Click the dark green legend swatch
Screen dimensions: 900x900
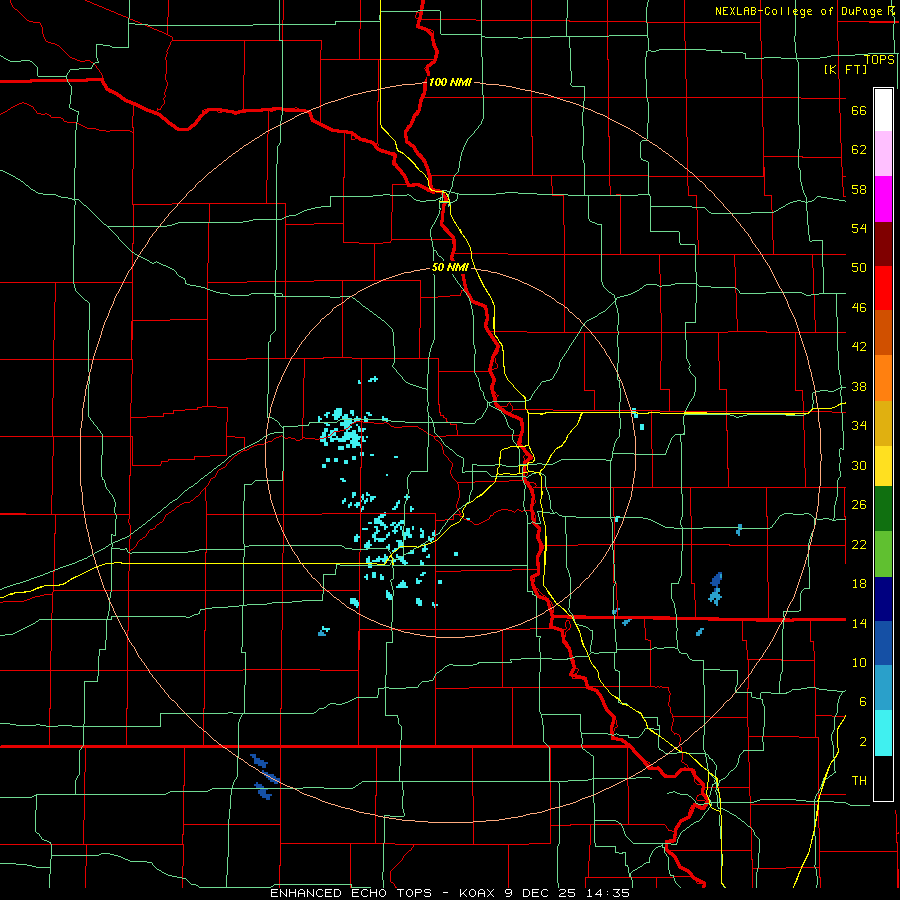point(883,509)
